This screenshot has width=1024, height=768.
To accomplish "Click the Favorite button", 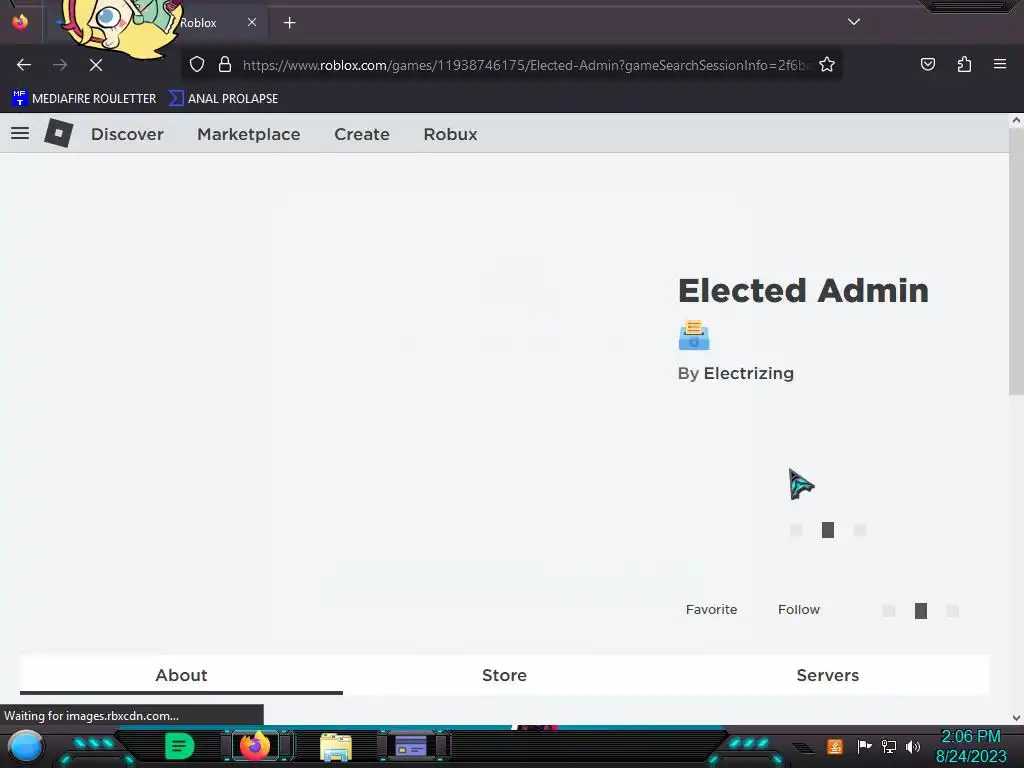I will pyautogui.click(x=711, y=609).
